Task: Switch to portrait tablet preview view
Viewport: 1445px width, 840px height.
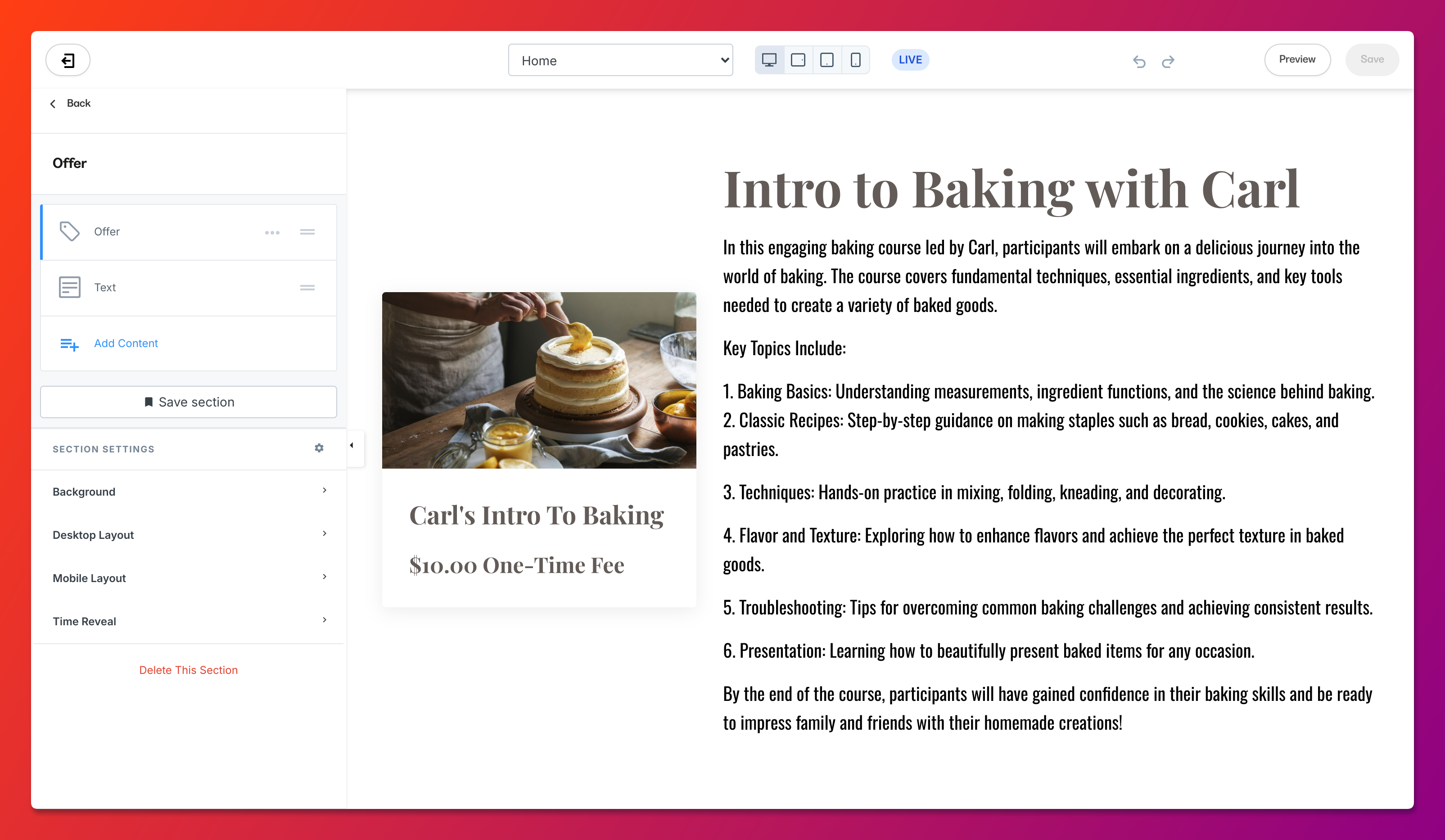Action: click(x=827, y=60)
